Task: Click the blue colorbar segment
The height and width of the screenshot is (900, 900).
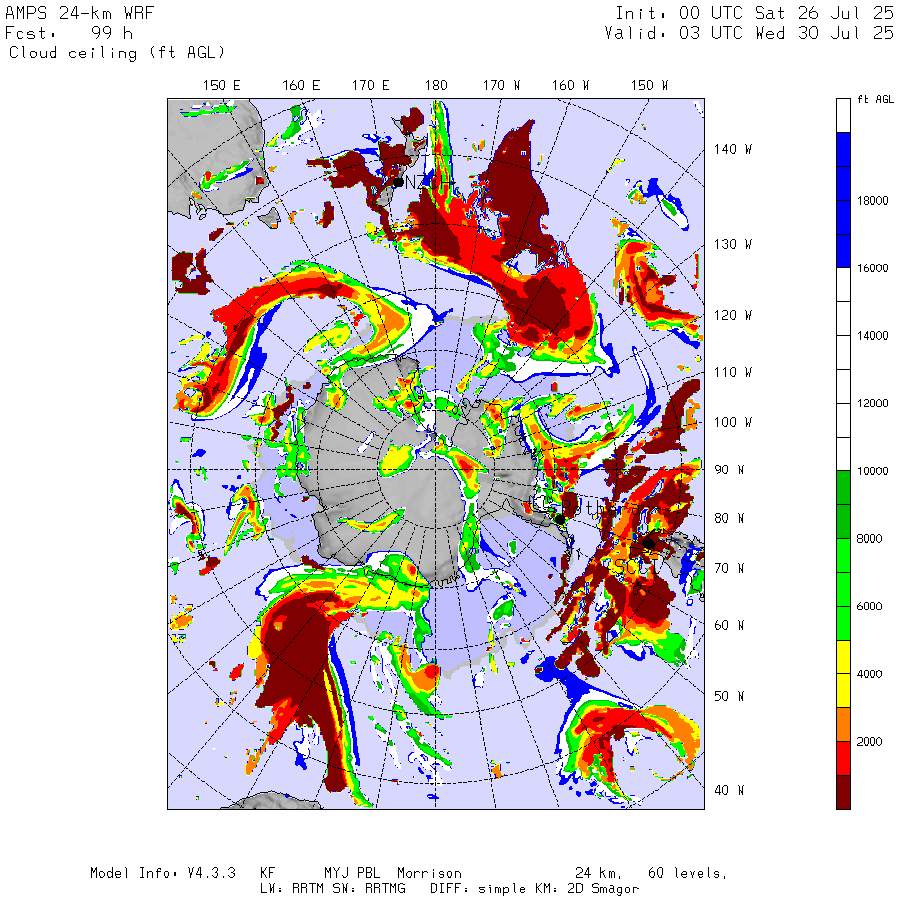Action: pos(843,200)
